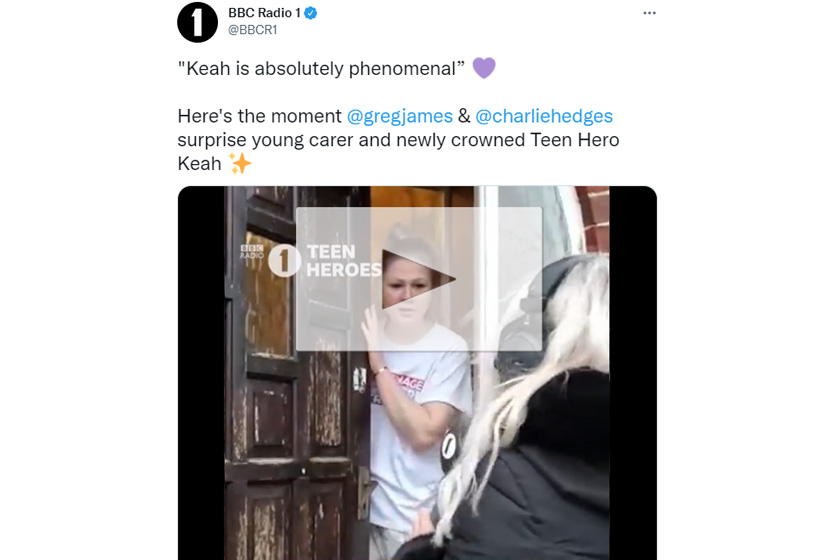This screenshot has height=560, width=840.
Task: Click the BBC Radio 1 display name
Action: 264,13
